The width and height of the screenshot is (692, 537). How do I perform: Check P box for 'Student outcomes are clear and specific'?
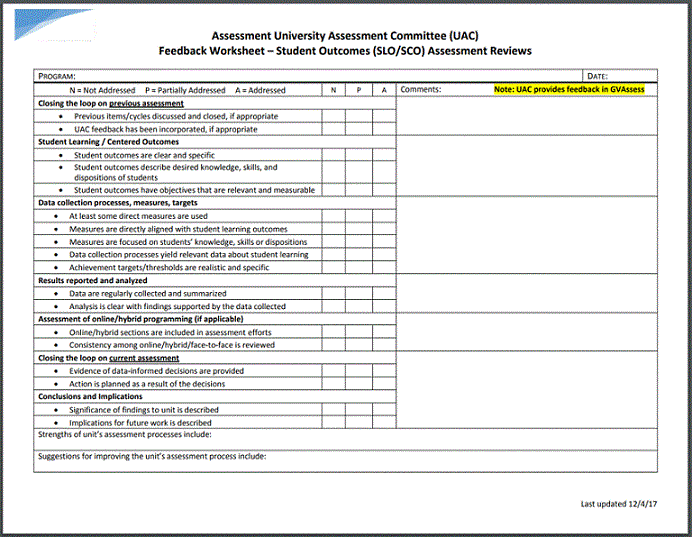point(359,155)
